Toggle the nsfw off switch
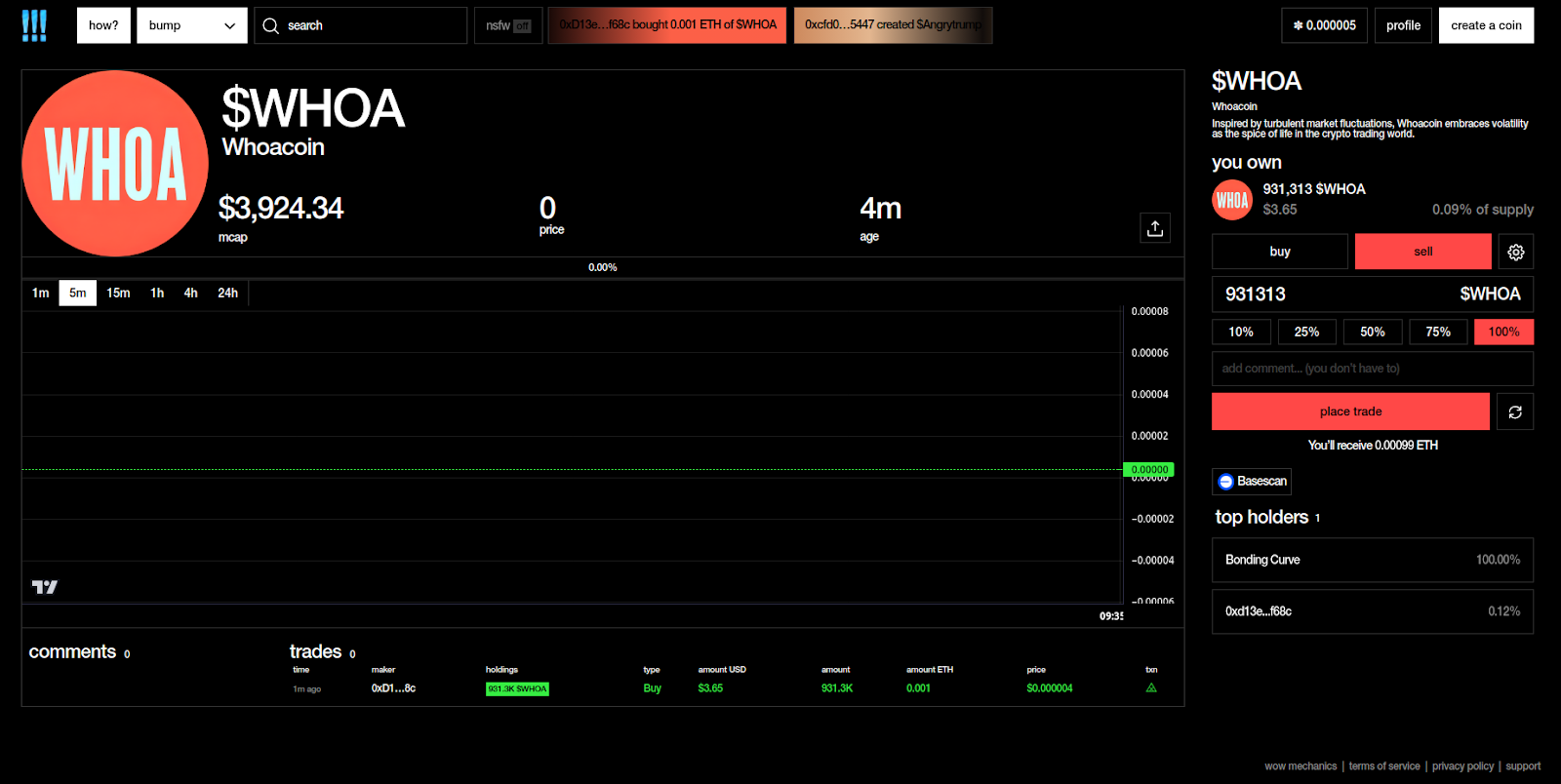Screen dimensions: 1561x784 [x=508, y=25]
